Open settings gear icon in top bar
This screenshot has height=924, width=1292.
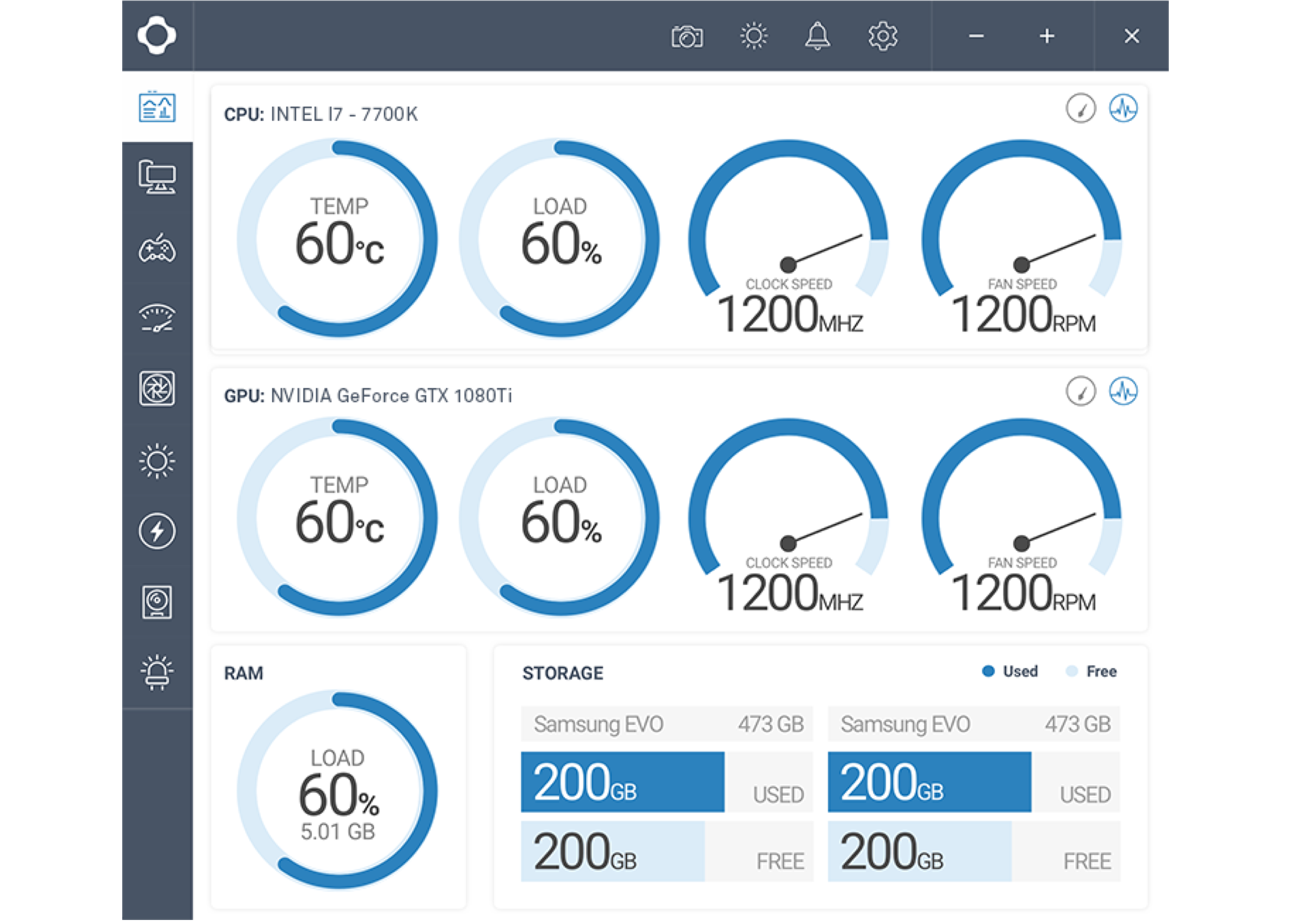pos(882,37)
